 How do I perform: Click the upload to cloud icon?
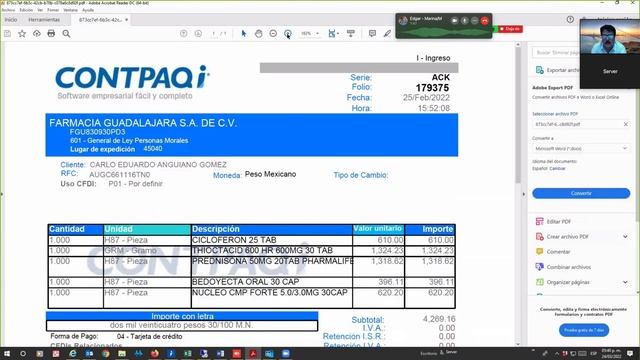37,33
